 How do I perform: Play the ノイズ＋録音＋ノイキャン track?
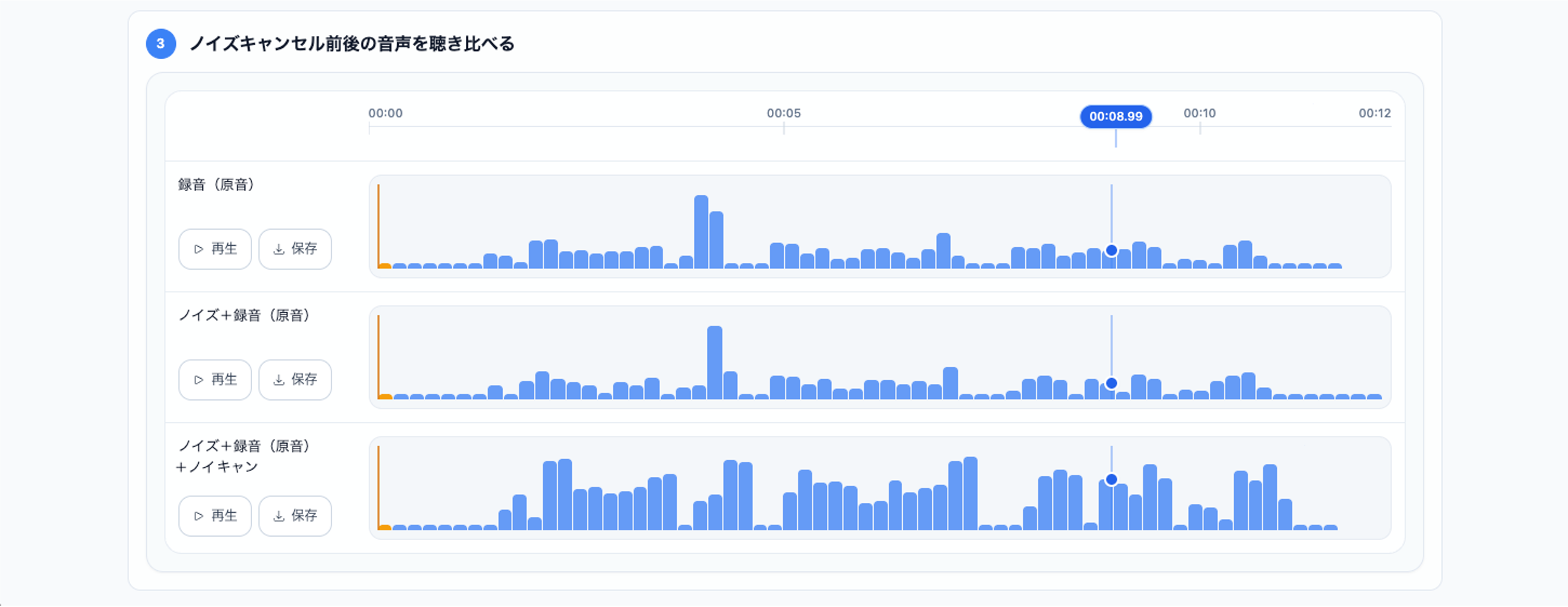[215, 516]
